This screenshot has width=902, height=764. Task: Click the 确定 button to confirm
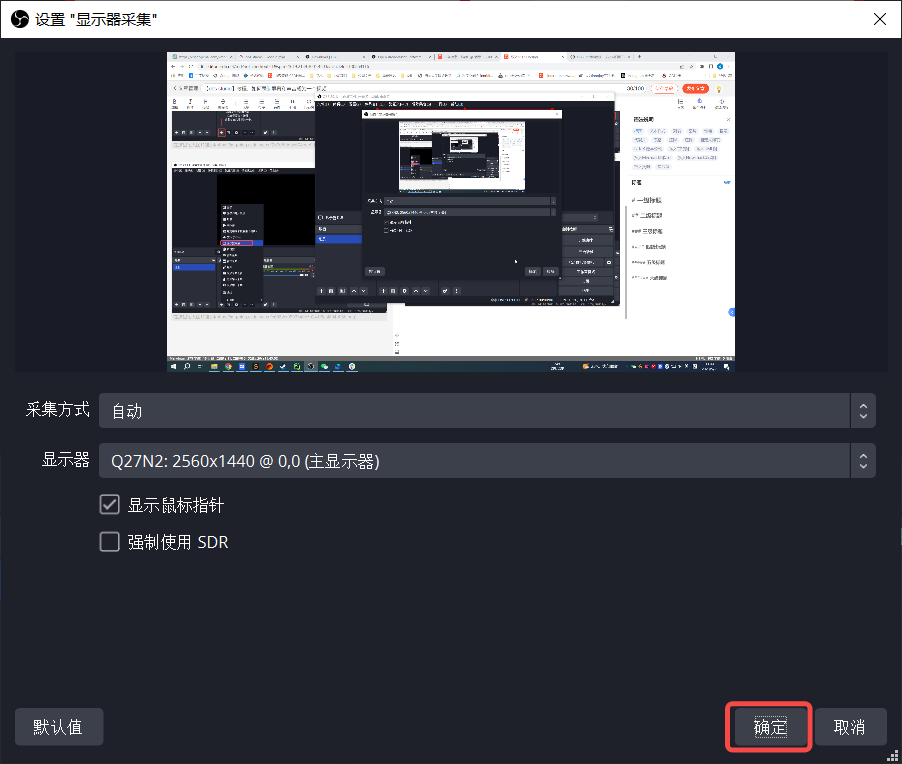[768, 726]
